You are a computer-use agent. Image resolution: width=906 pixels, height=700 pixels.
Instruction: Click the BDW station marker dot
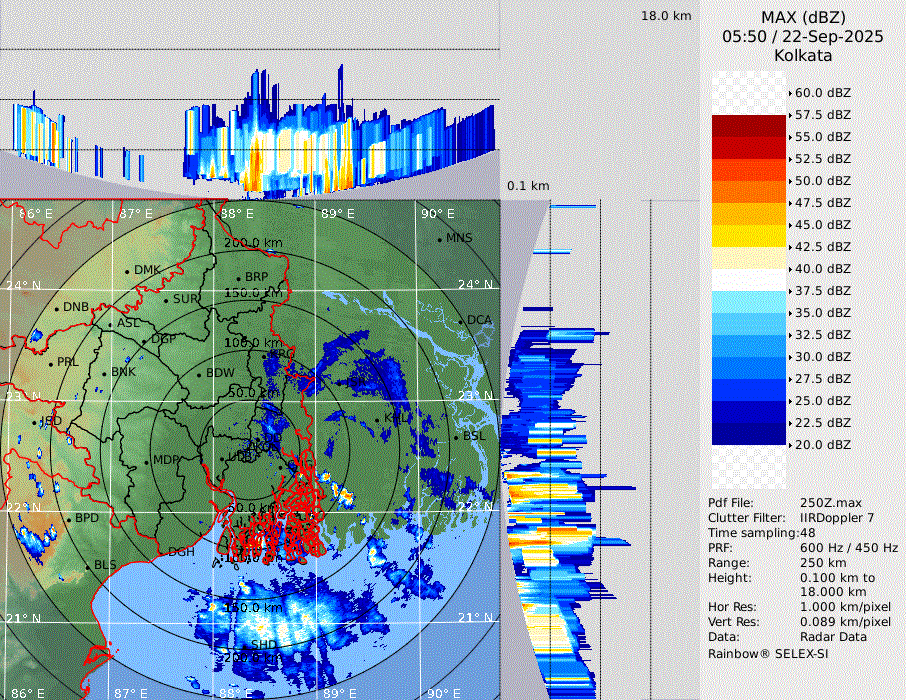click(199, 375)
